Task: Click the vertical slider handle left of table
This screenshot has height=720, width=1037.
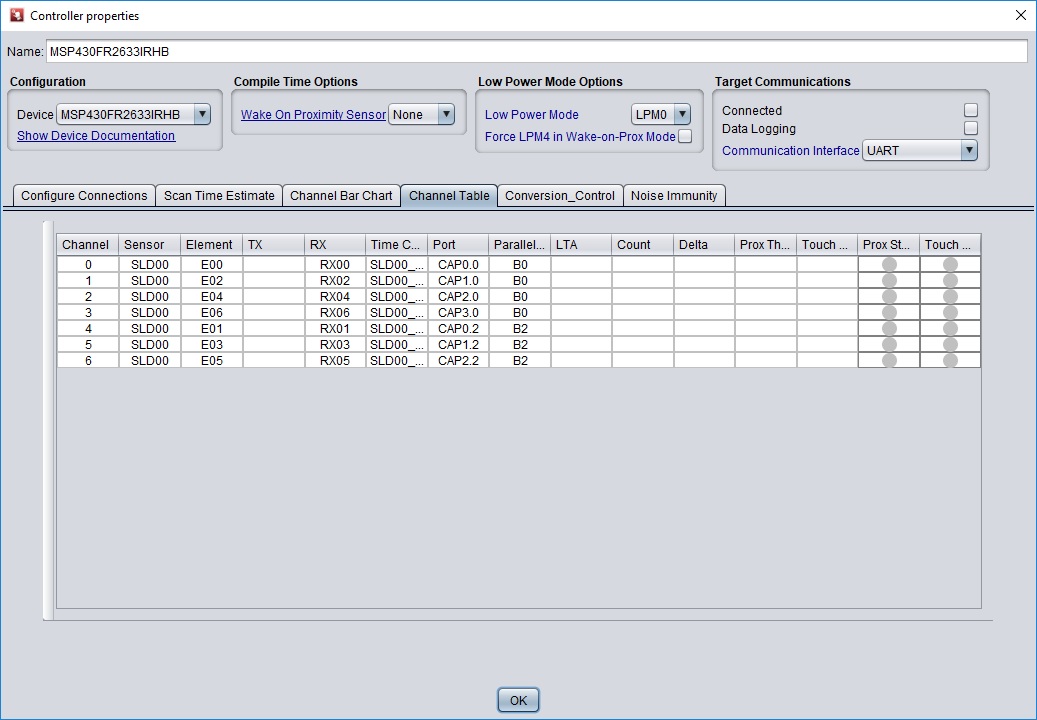Action: [x=48, y=420]
